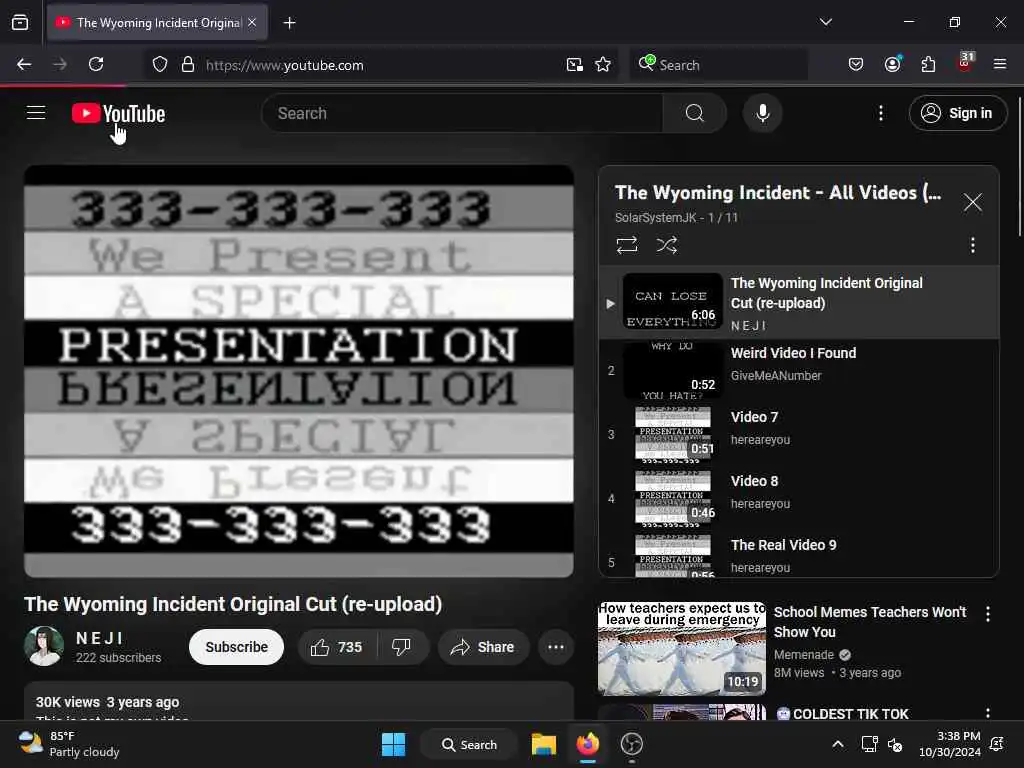The image size is (1024, 768).
Task: Like the video with thumbs up
Action: click(x=337, y=647)
